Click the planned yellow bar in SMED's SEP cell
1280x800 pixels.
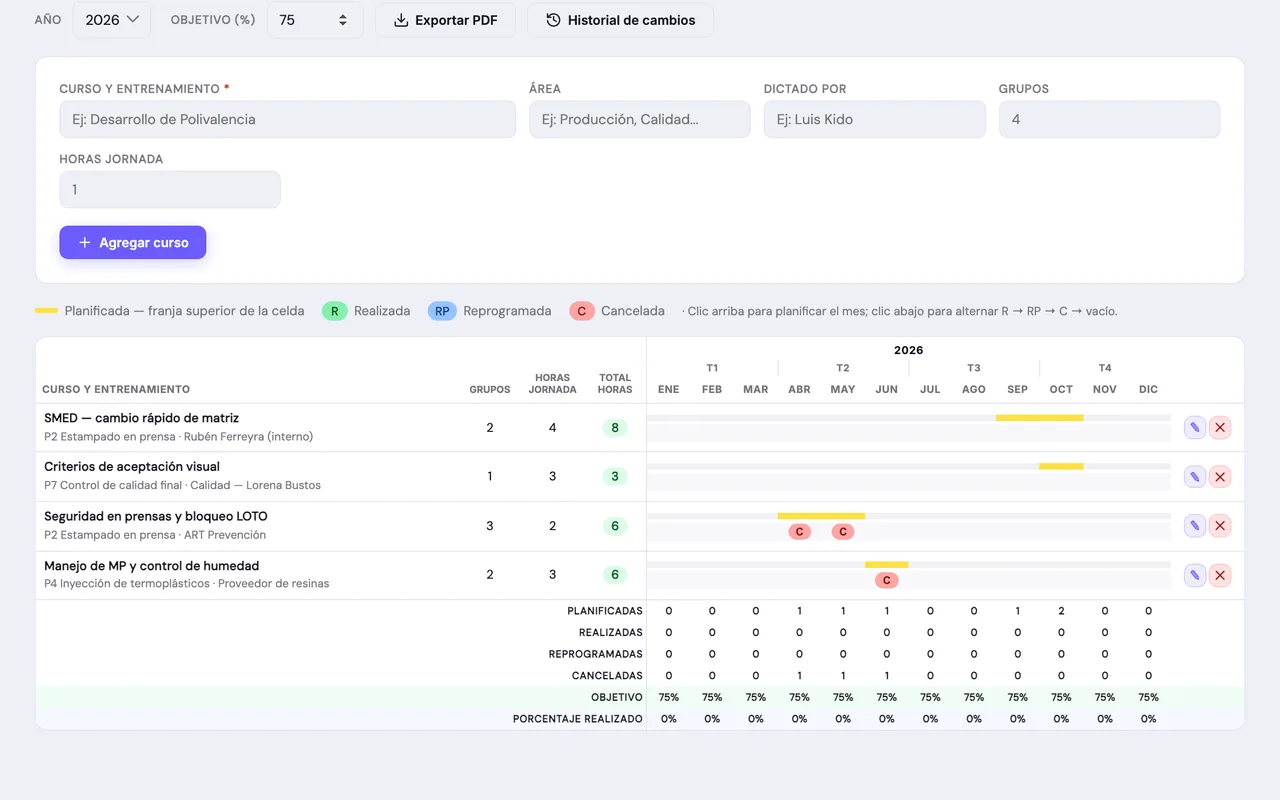click(x=1017, y=418)
